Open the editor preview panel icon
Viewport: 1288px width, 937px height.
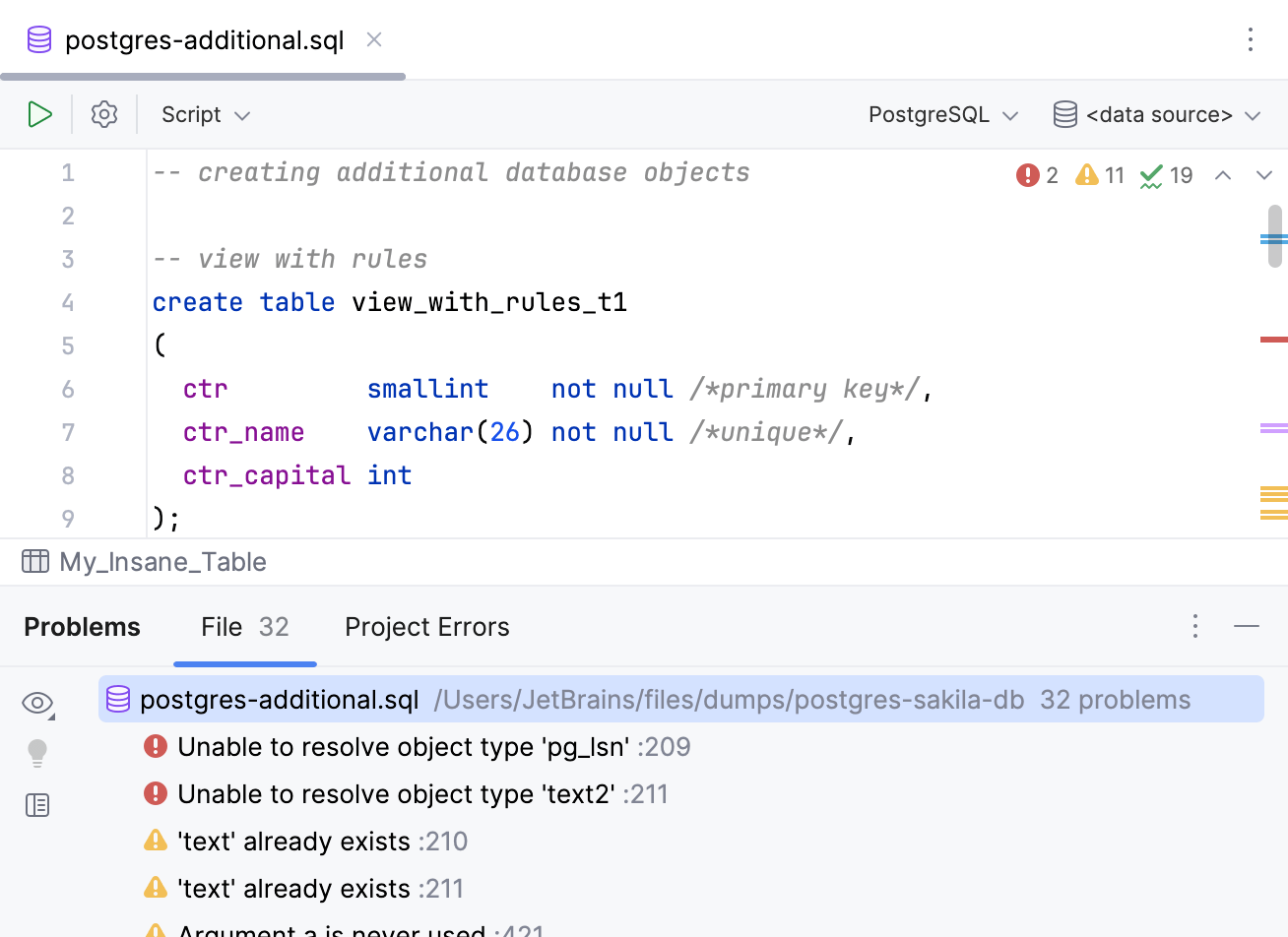pos(37,804)
